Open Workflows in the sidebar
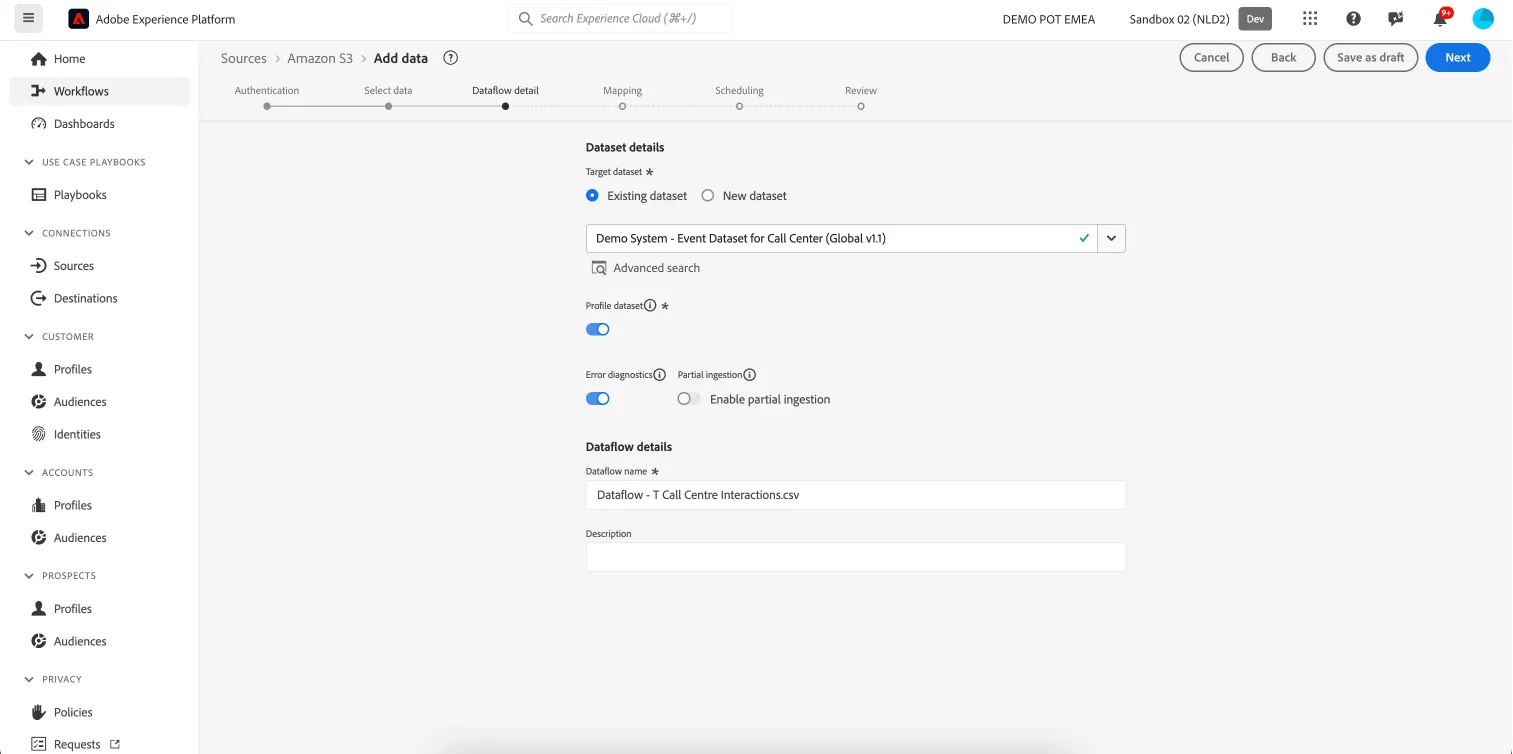The image size is (1513, 754). (x=99, y=91)
